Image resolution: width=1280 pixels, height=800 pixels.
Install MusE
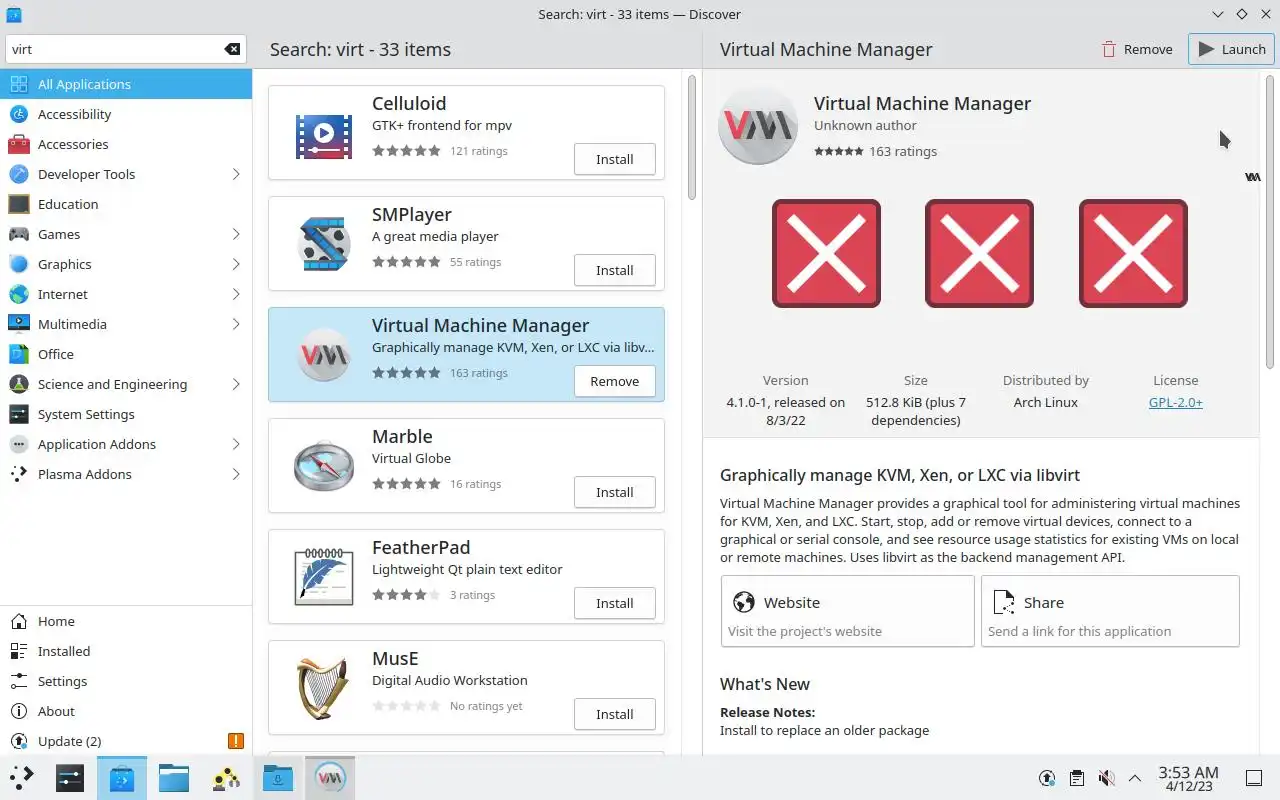(615, 714)
